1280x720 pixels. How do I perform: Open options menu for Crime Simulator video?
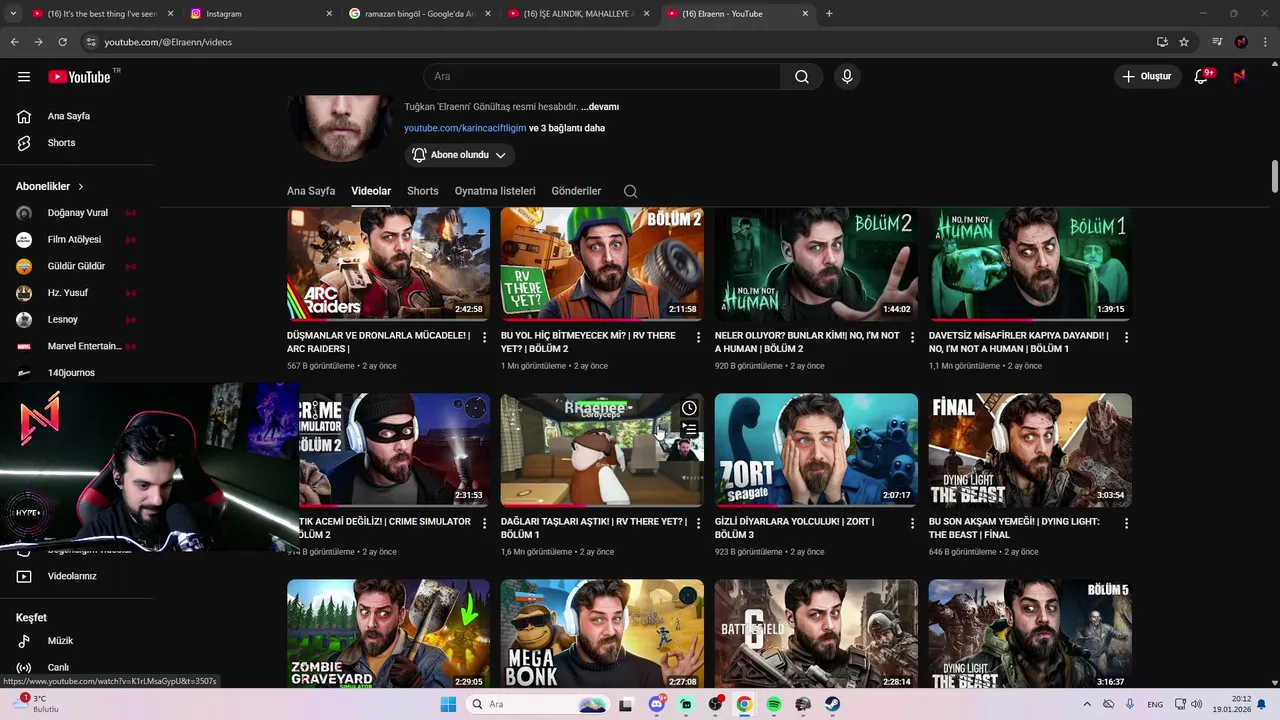pyautogui.click(x=484, y=523)
